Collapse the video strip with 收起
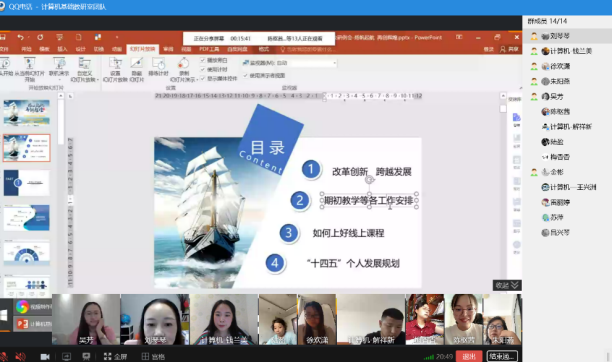The width and height of the screenshot is (612, 362). coord(507,285)
